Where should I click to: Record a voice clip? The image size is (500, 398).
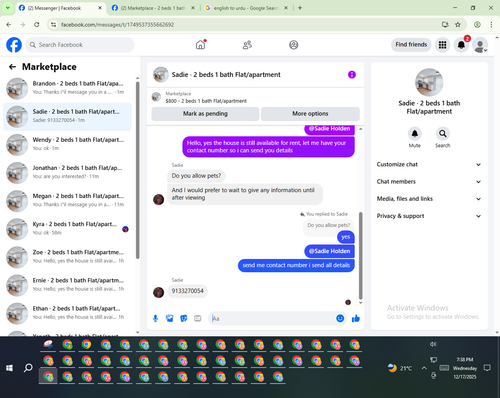point(155,318)
